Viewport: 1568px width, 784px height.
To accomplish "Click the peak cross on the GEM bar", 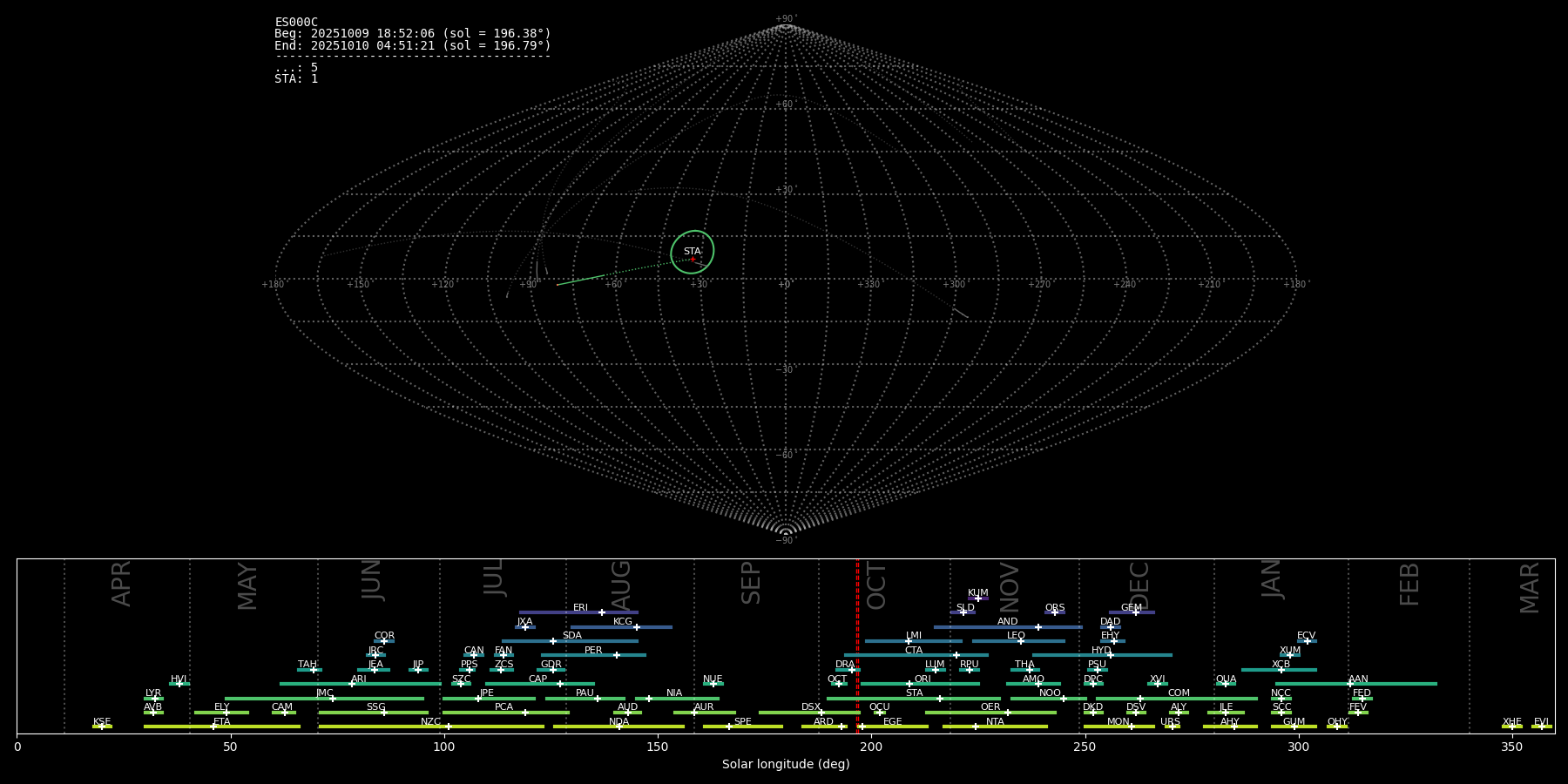I will click(1136, 612).
